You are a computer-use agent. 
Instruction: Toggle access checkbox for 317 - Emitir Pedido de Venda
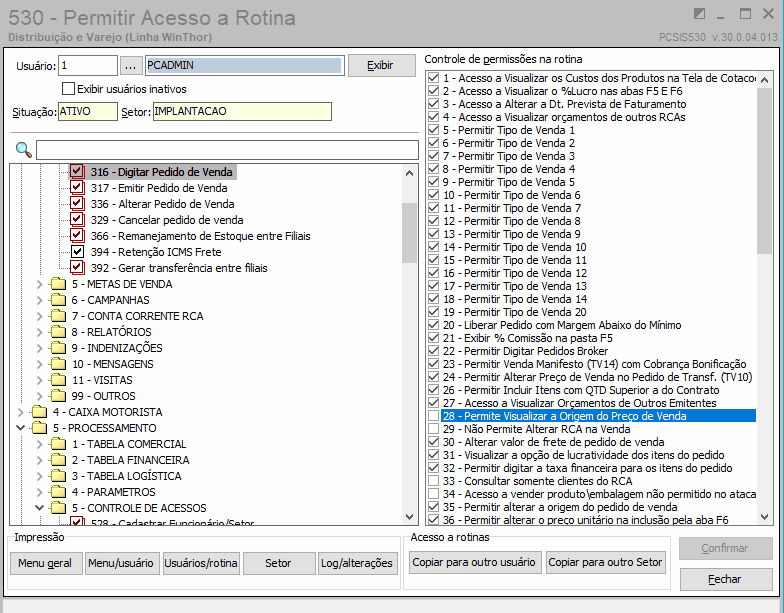pyautogui.click(x=77, y=188)
